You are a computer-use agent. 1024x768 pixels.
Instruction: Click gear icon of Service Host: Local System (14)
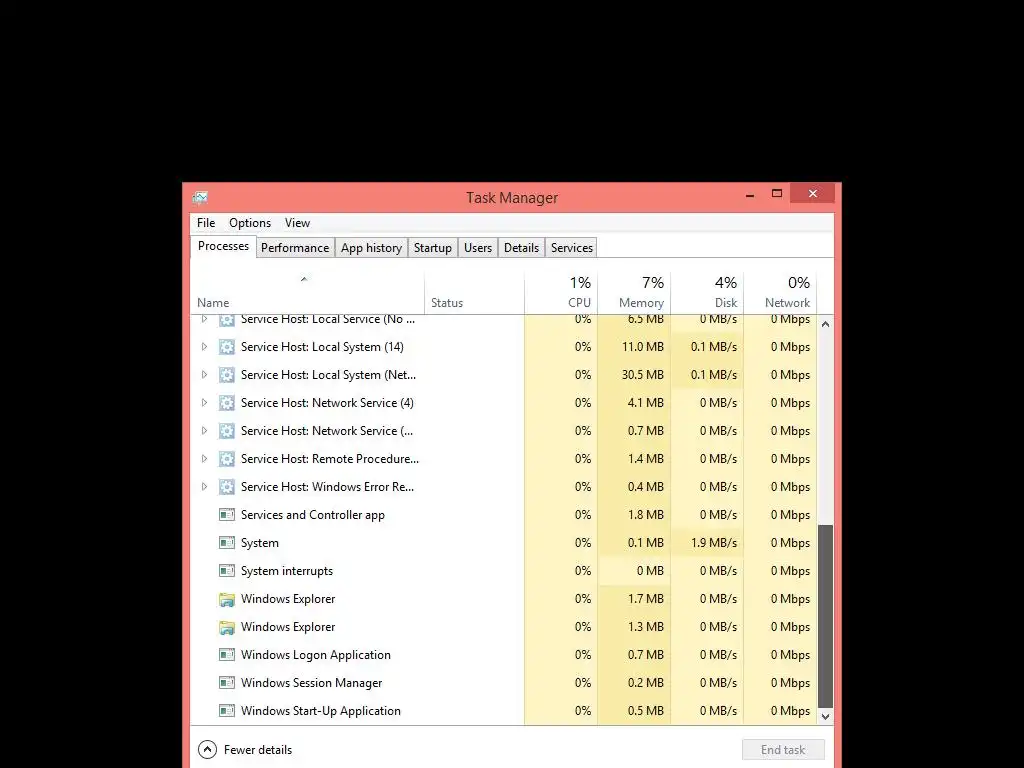227,347
